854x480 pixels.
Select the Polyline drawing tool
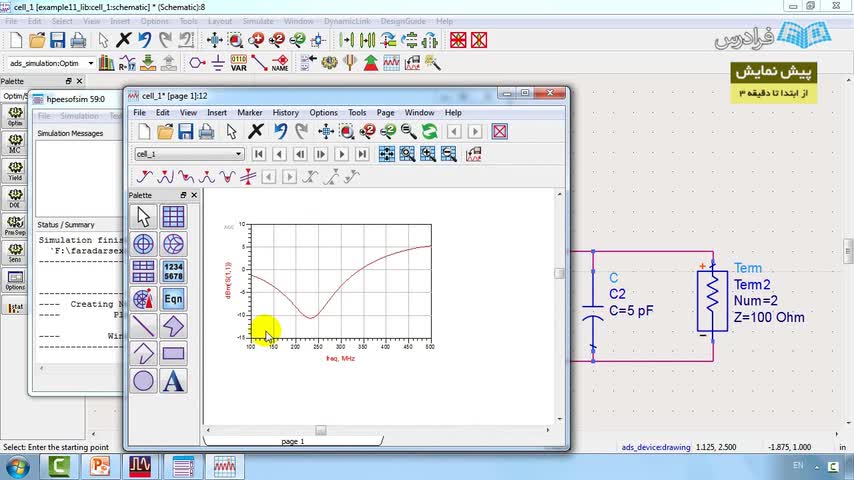[x=143, y=353]
